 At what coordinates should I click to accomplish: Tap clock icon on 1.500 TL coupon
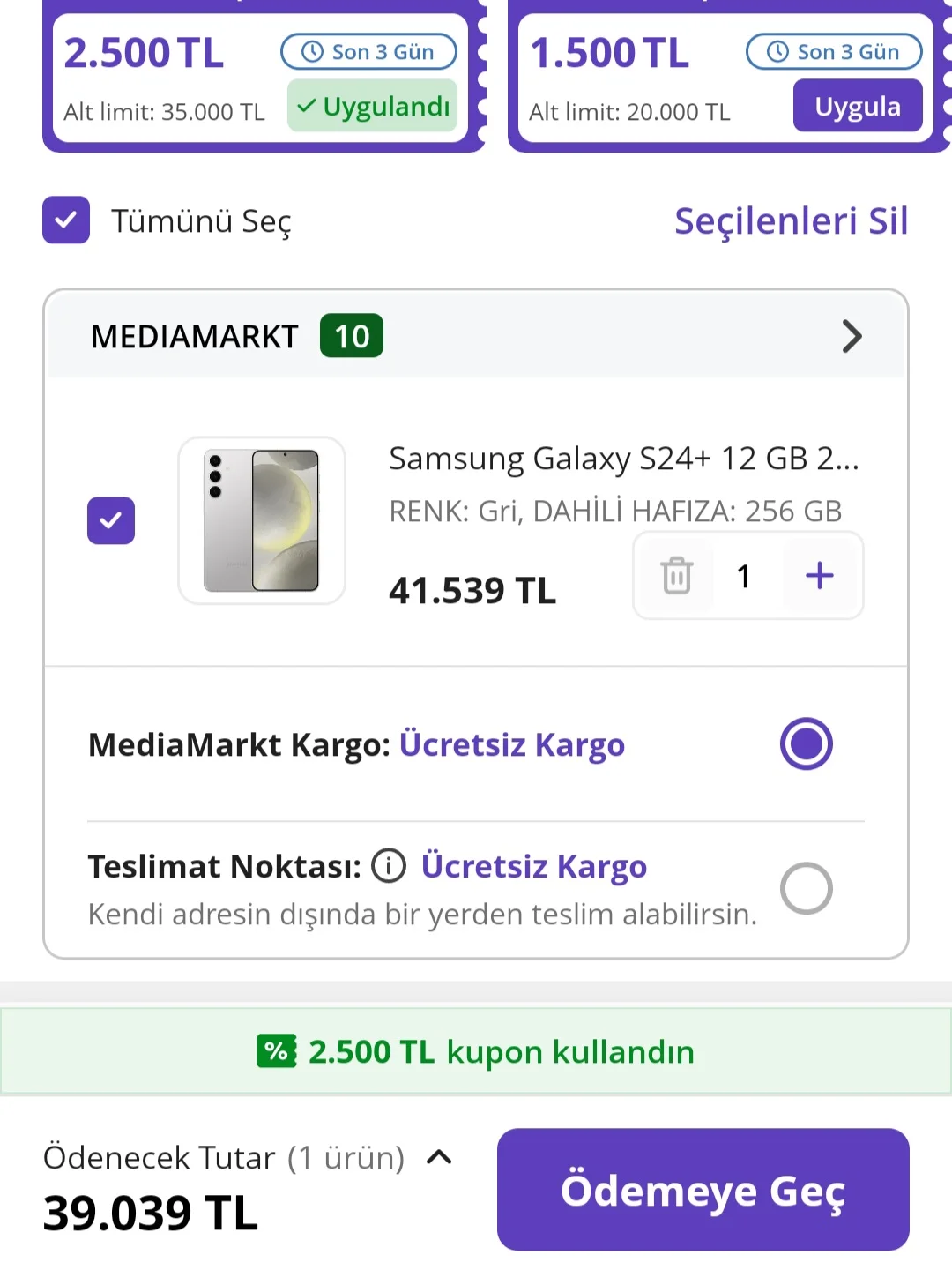(x=777, y=52)
